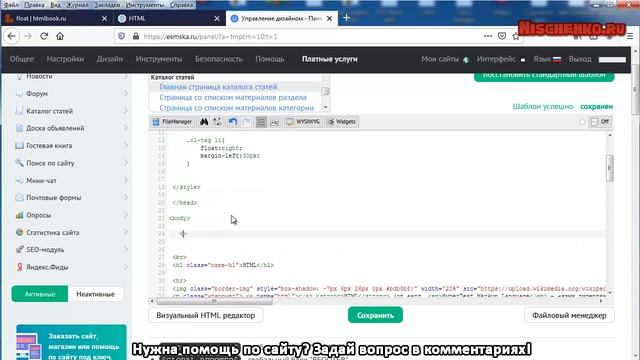Click the insert image icon in the toolbar
Viewport: 640px width, 360px height.
pyautogui.click(x=274, y=122)
